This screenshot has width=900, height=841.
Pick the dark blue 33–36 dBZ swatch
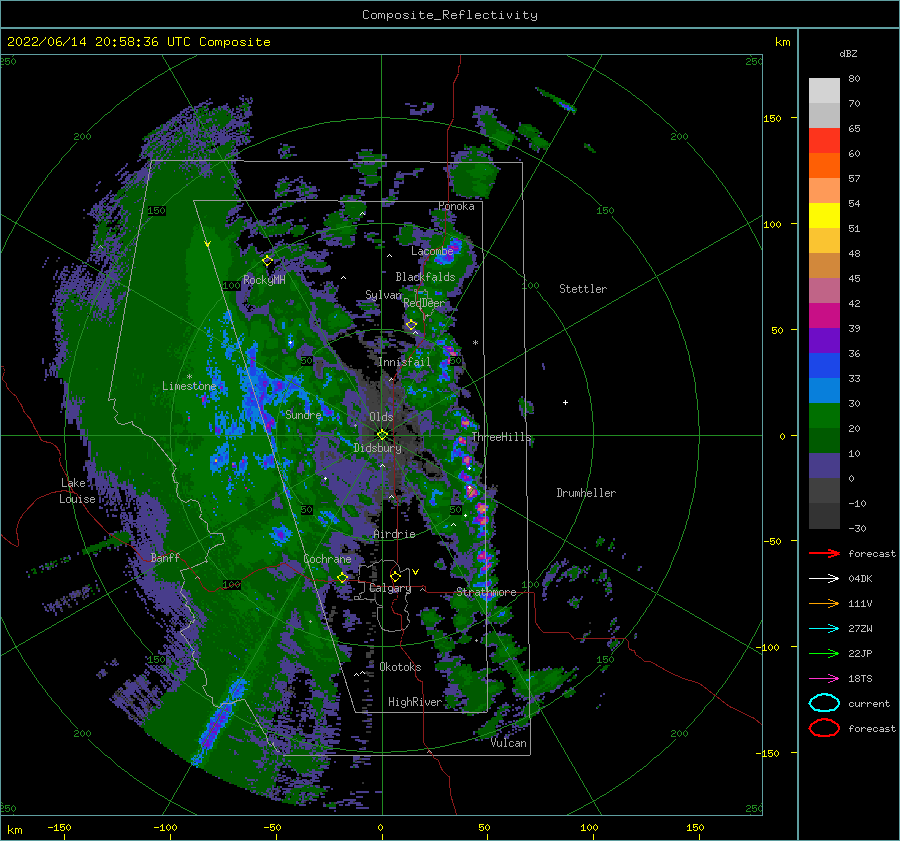click(x=824, y=366)
